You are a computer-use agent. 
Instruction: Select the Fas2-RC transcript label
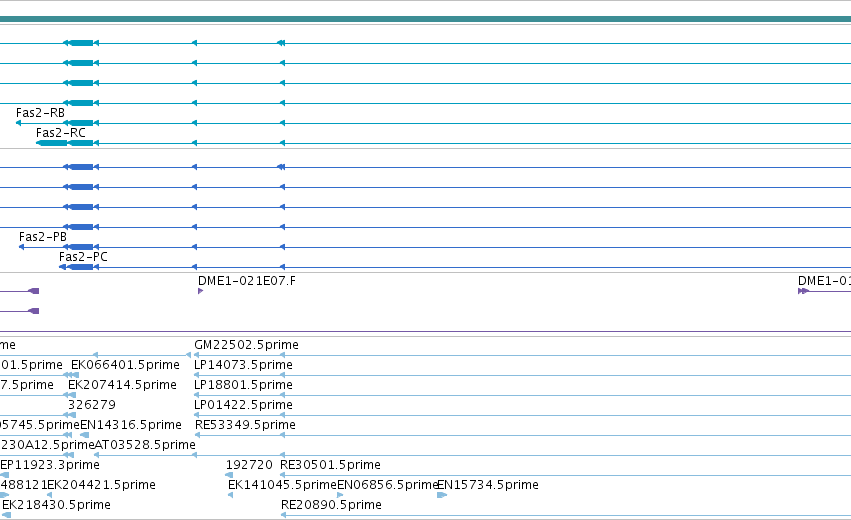click(x=60, y=133)
